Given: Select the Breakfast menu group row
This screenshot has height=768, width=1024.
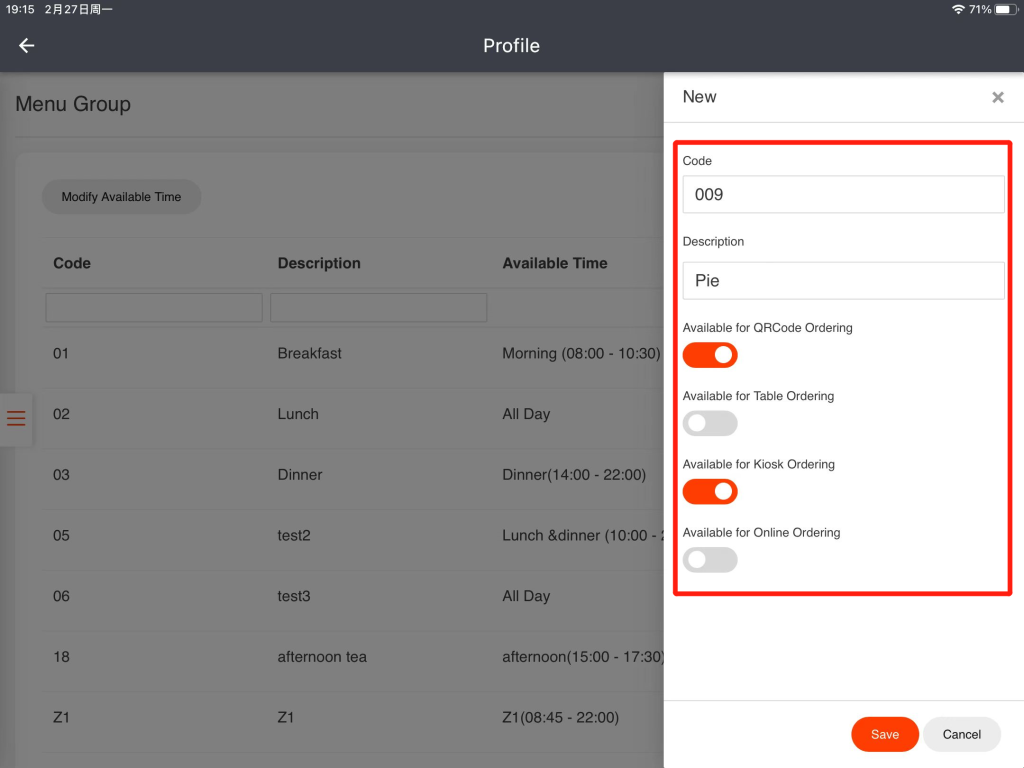Looking at the screenshot, I should point(310,353).
